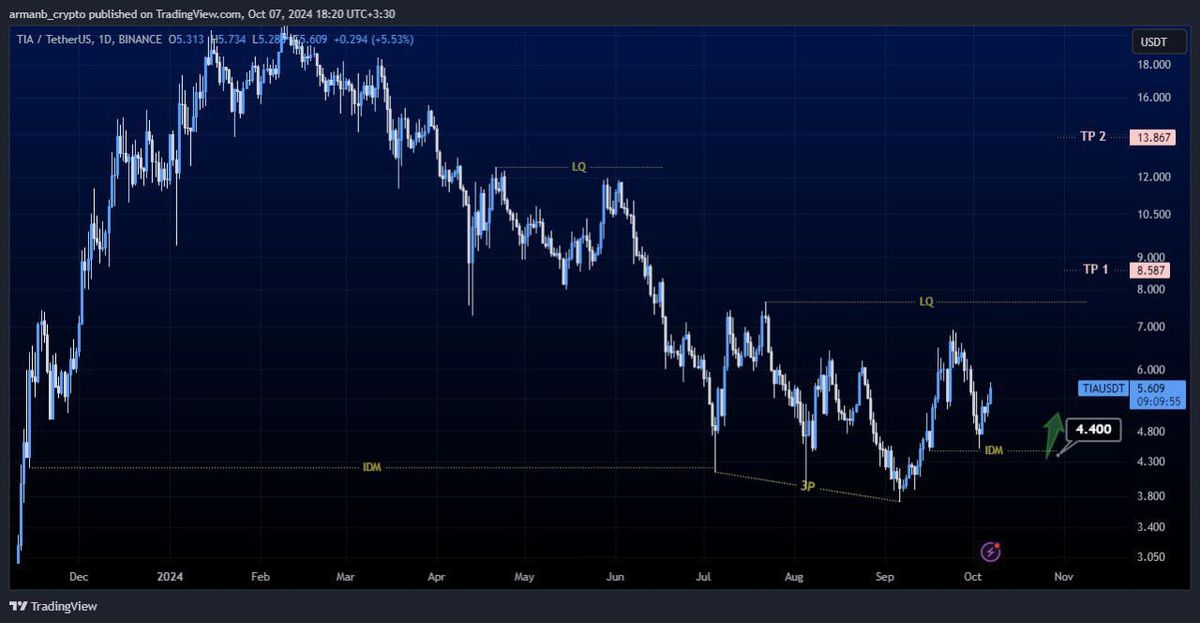Click the BINANCE exchange label
This screenshot has height=623, width=1200.
(x=143, y=39)
